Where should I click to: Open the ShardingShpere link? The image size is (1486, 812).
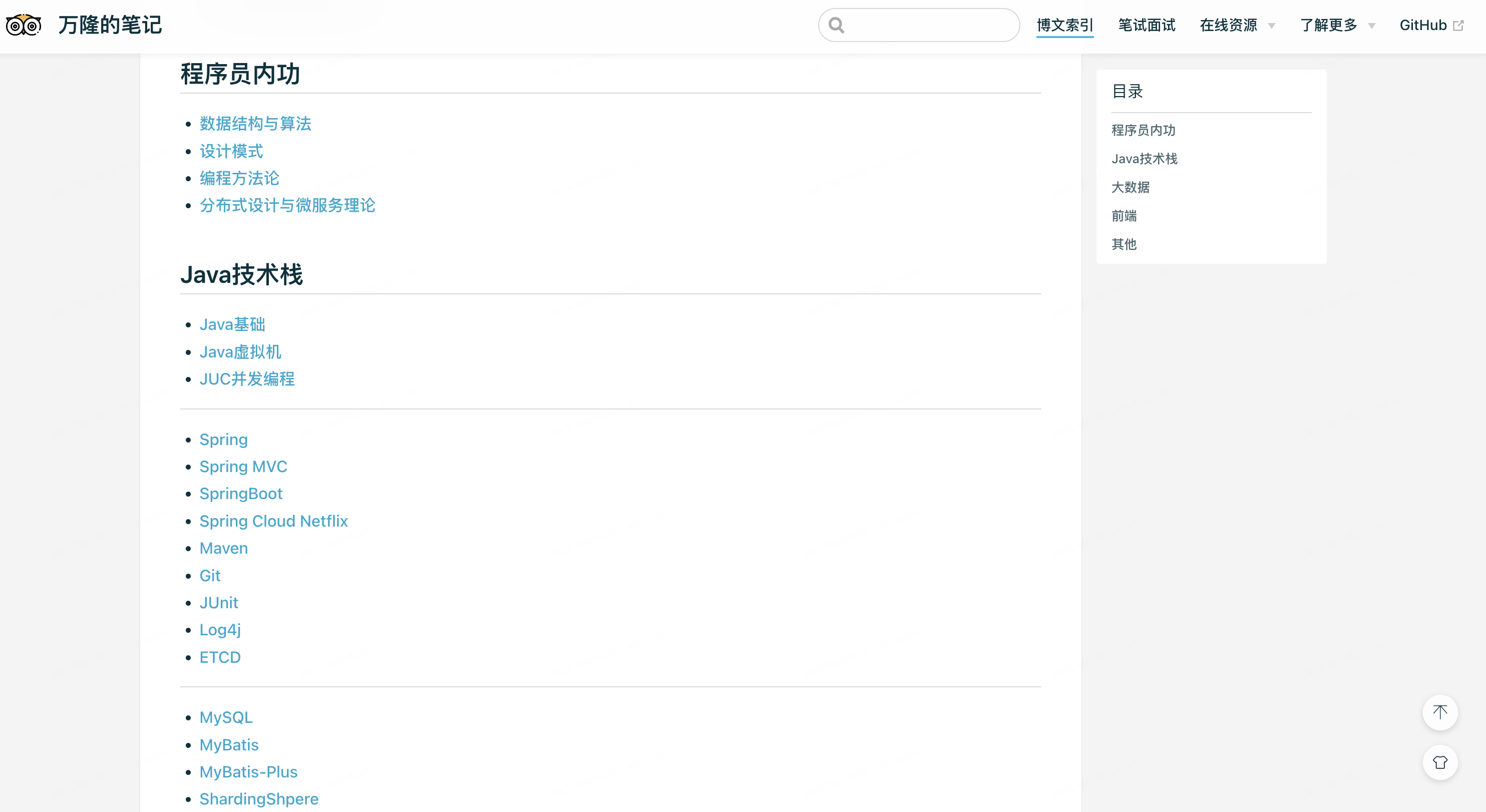pos(259,799)
